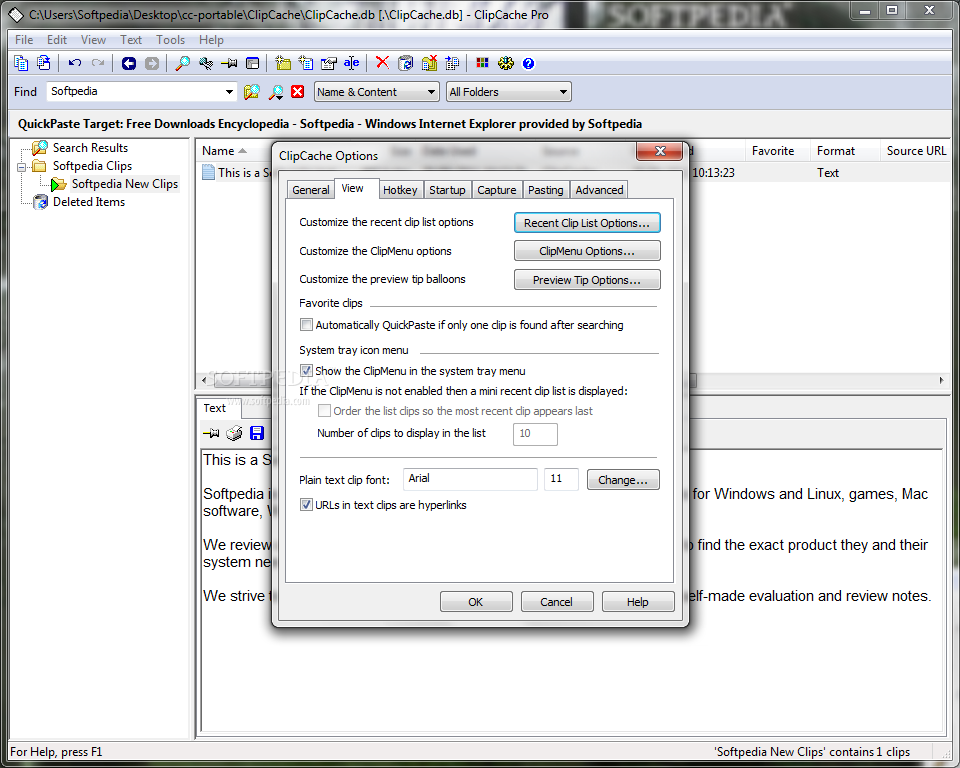
Task: Click the paste clip icon in toolbar
Action: click(44, 63)
